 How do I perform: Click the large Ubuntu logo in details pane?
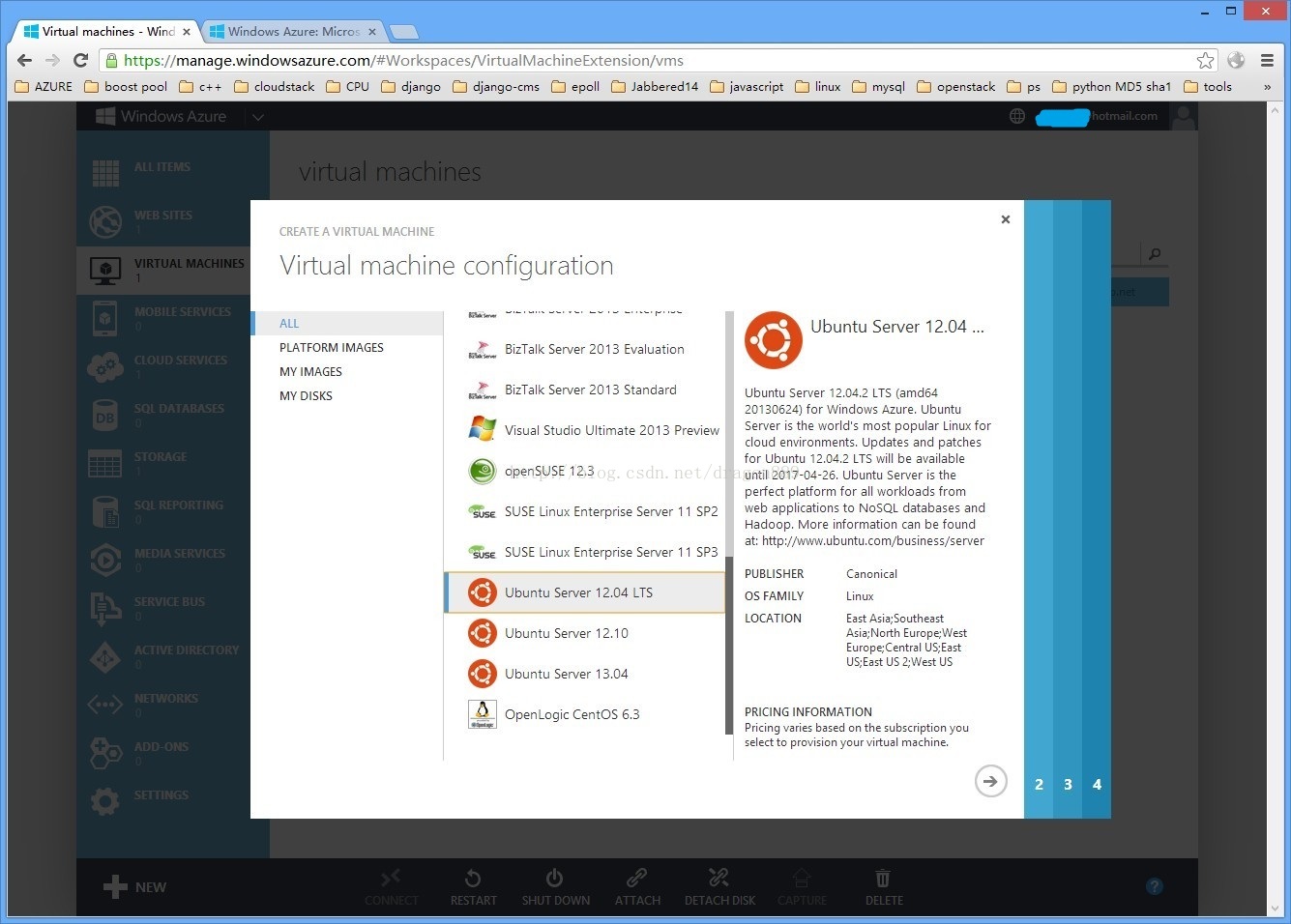point(773,340)
